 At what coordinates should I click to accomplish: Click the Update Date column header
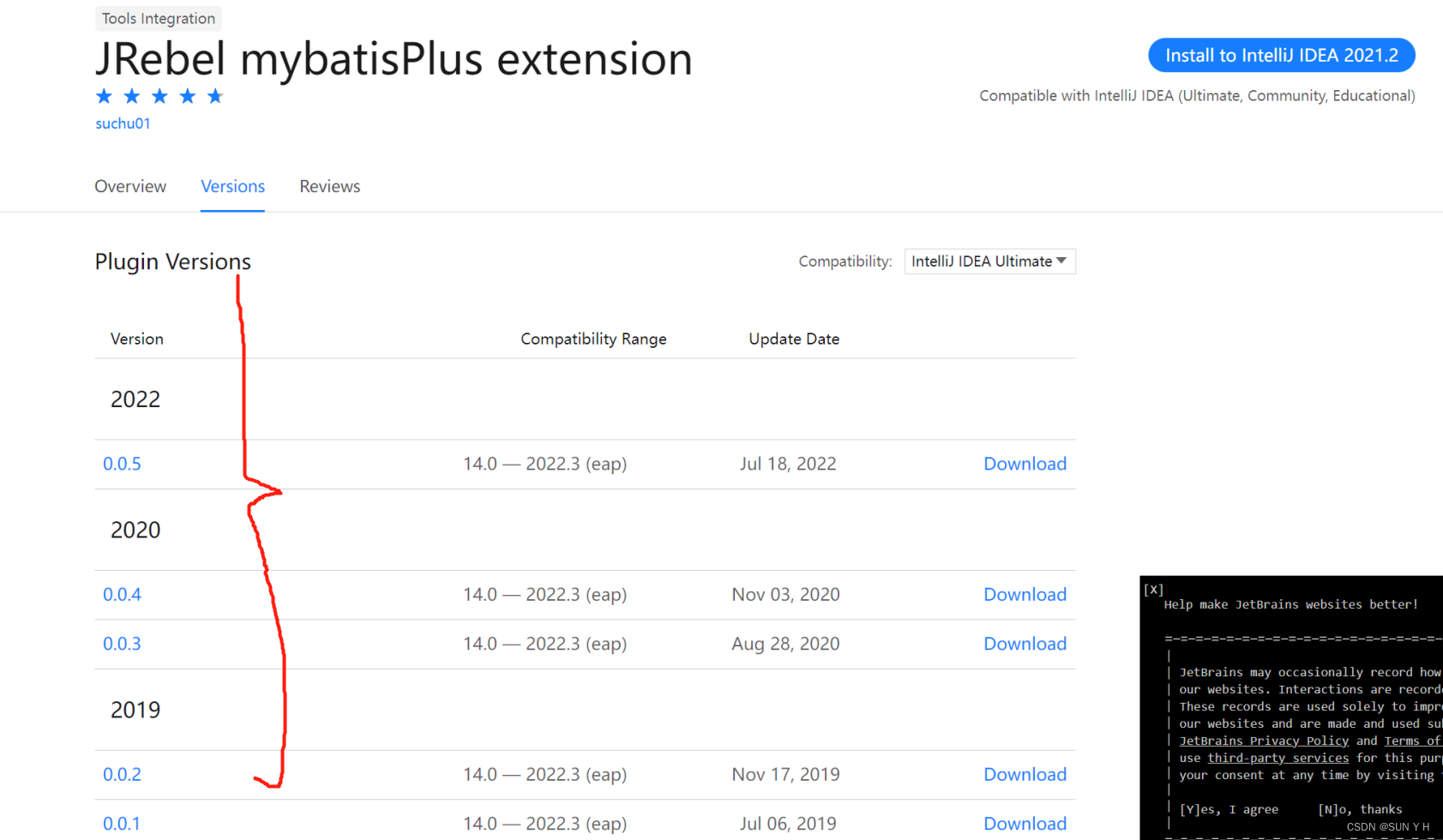[794, 339]
